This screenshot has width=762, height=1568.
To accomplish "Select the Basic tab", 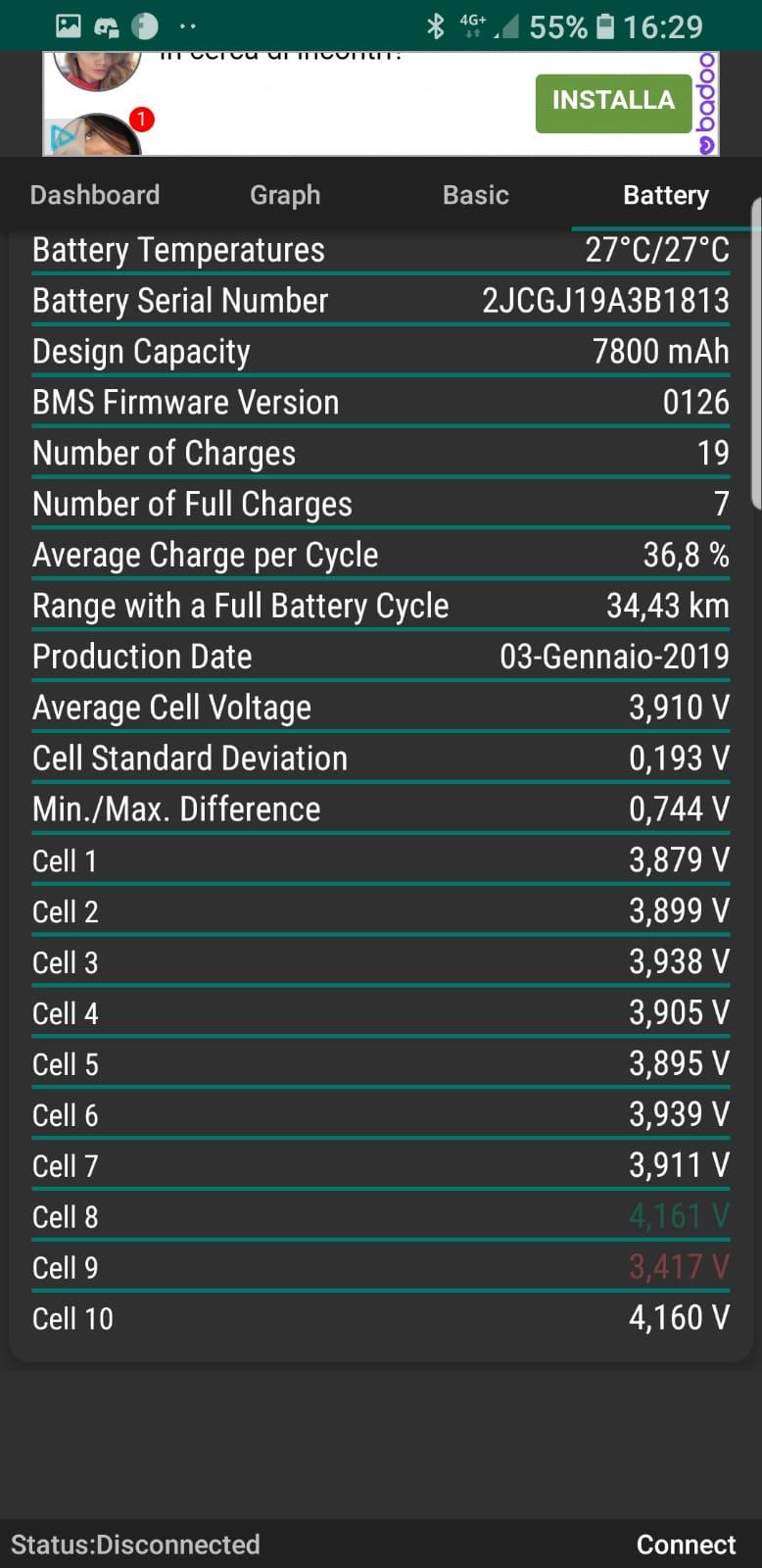I will (x=476, y=195).
